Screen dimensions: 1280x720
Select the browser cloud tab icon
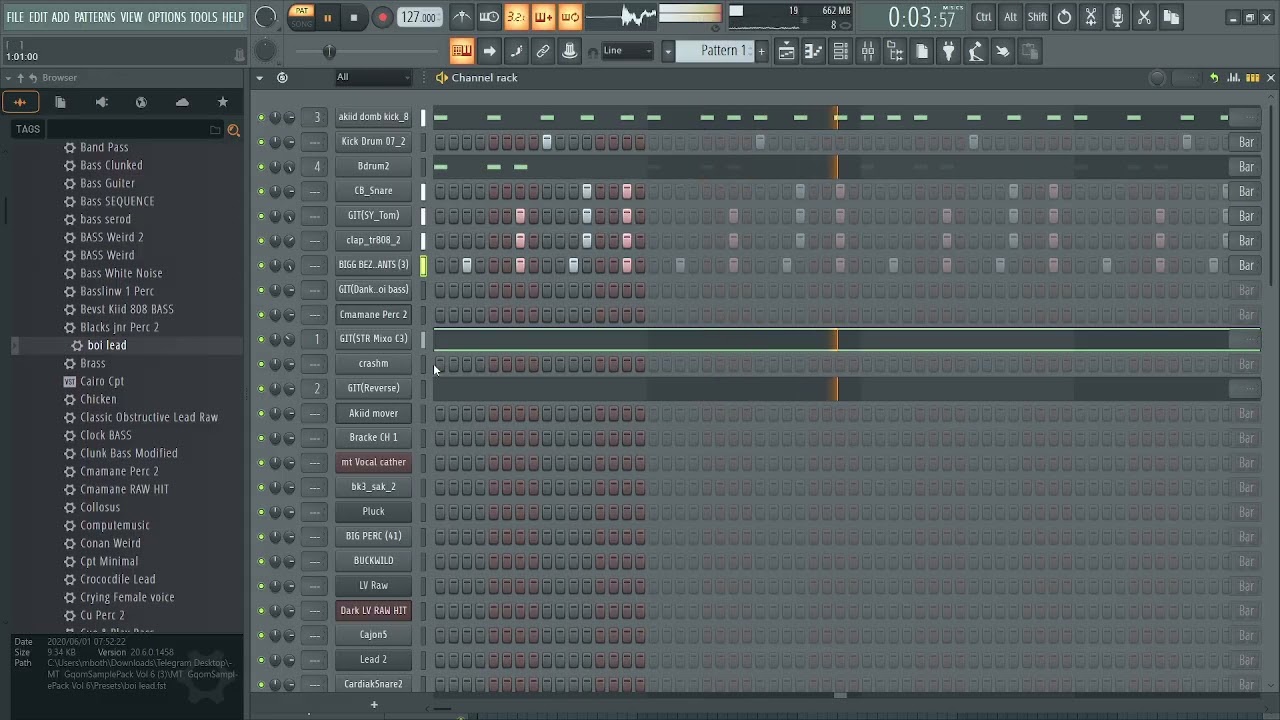(182, 102)
